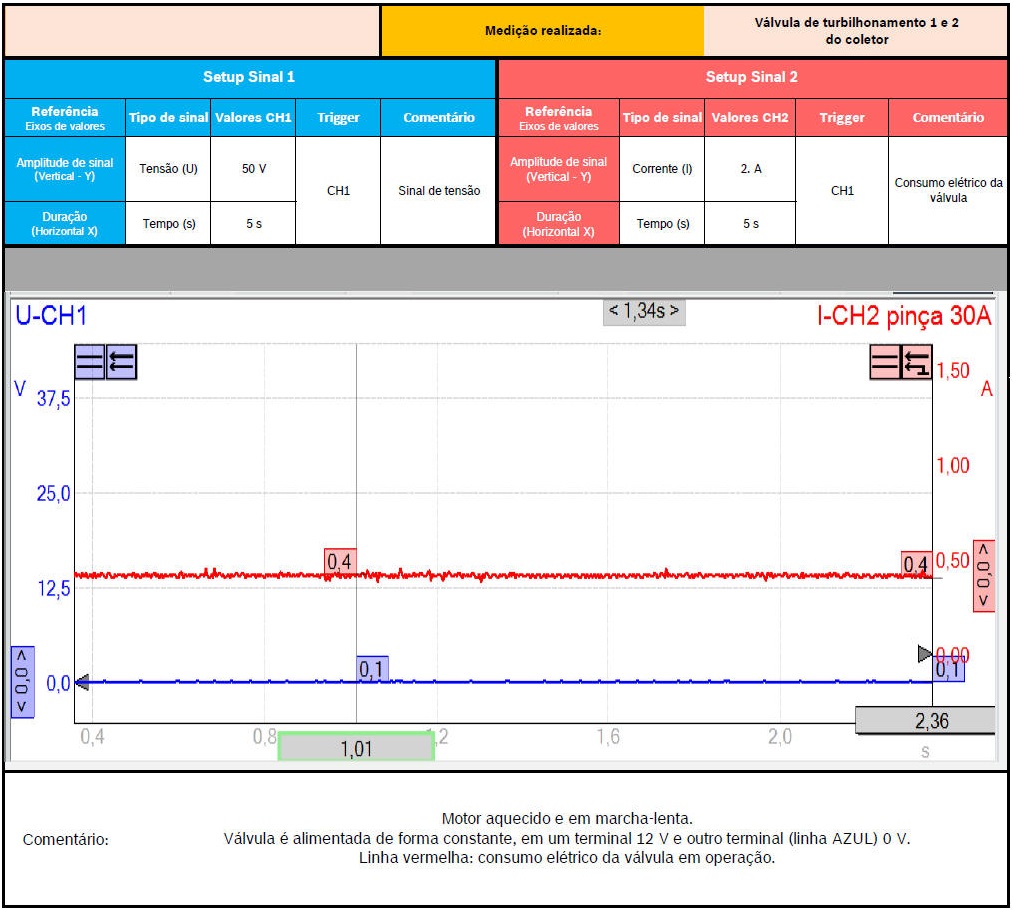Viewport: 1013px width, 910px height.
Task: Click the blue CH1 vertical offset control
Action: point(22,681)
